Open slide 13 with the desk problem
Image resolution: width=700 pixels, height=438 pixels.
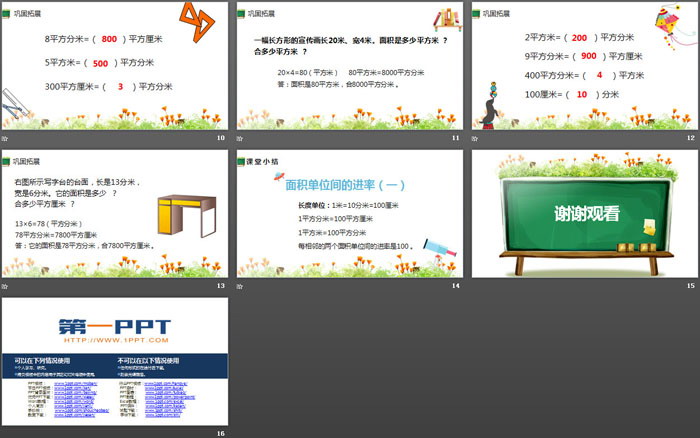[x=114, y=214]
